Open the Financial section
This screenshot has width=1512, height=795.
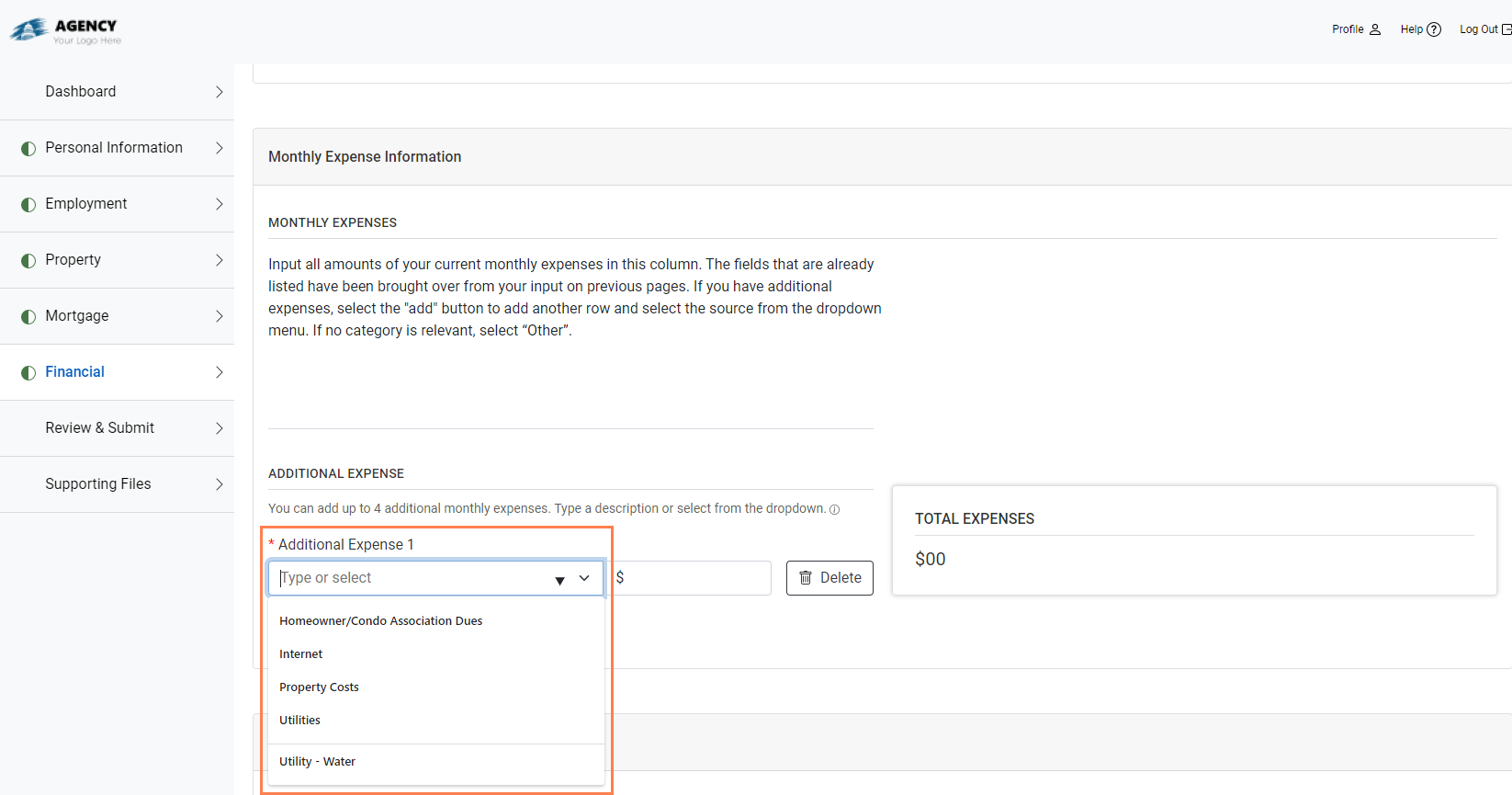pyautogui.click(x=75, y=372)
